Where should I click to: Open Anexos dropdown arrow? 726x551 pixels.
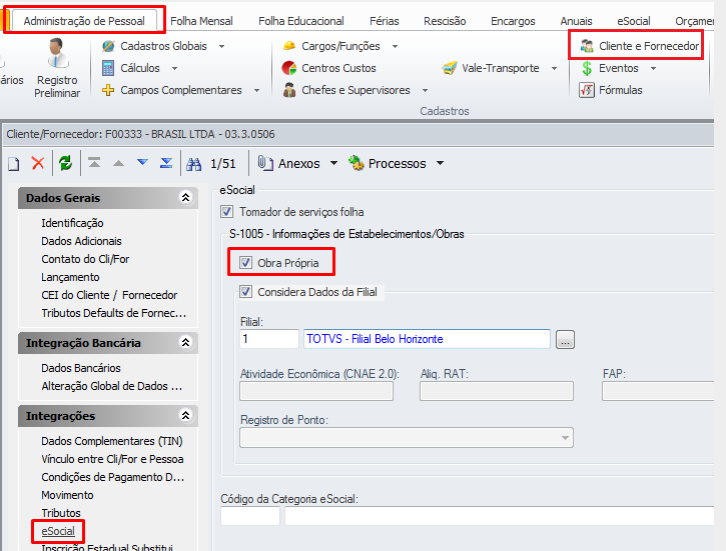coord(334,163)
